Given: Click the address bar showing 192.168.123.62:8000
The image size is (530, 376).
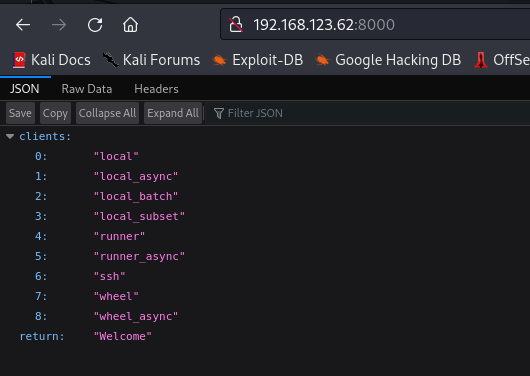Looking at the screenshot, I should tap(375, 25).
